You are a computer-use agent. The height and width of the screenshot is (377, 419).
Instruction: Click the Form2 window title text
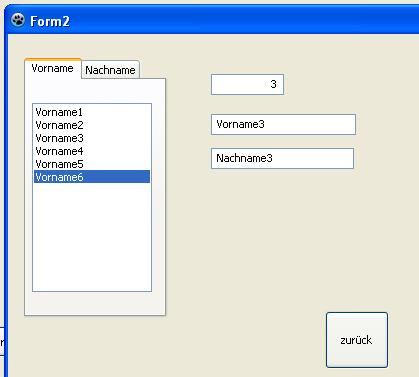pyautogui.click(x=50, y=21)
